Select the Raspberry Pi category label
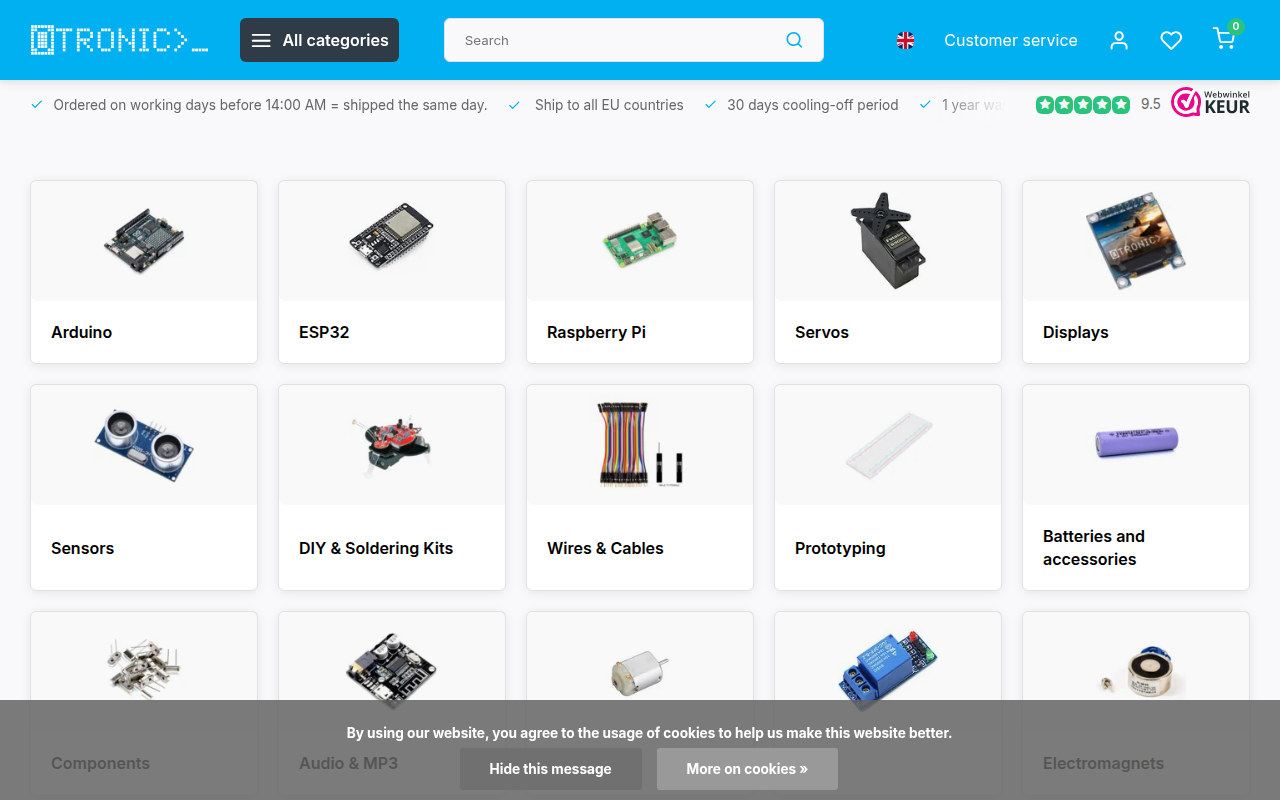 tap(596, 332)
